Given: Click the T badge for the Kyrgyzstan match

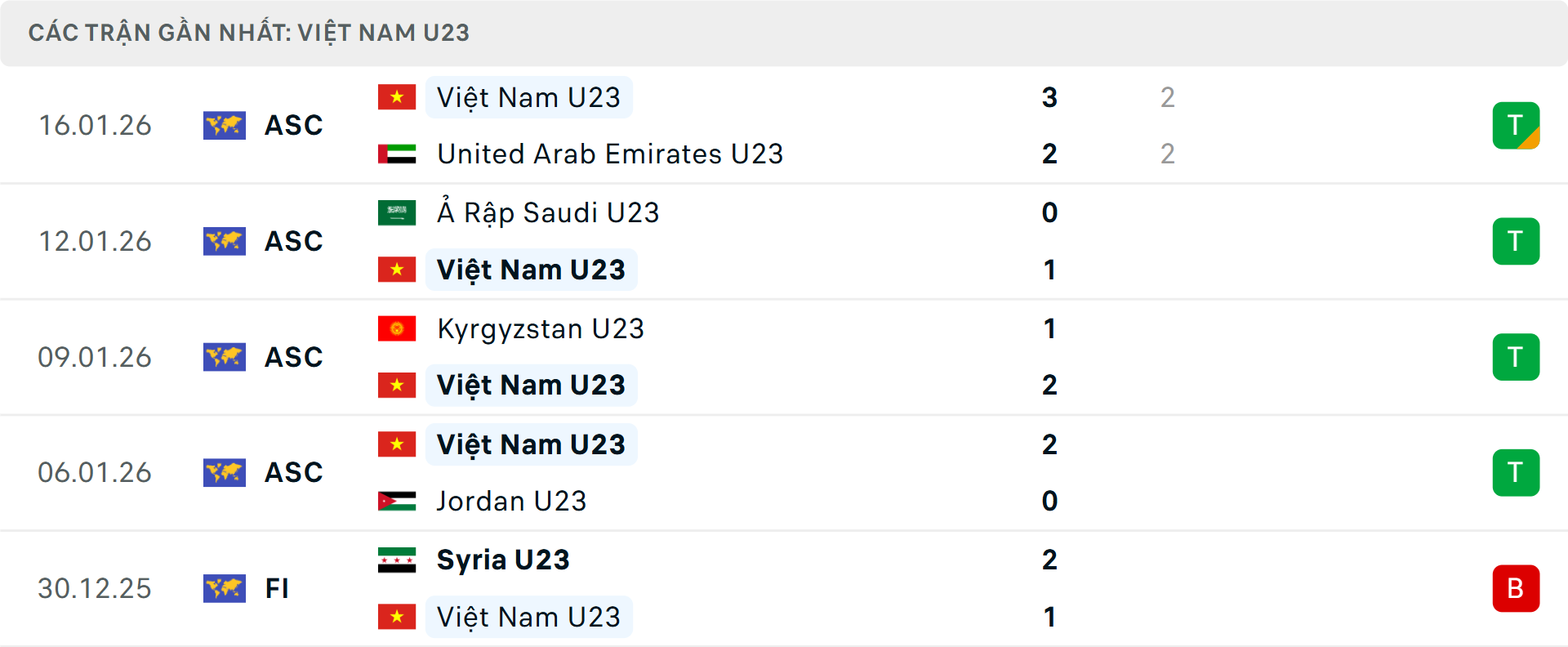Looking at the screenshot, I should pyautogui.click(x=1516, y=357).
